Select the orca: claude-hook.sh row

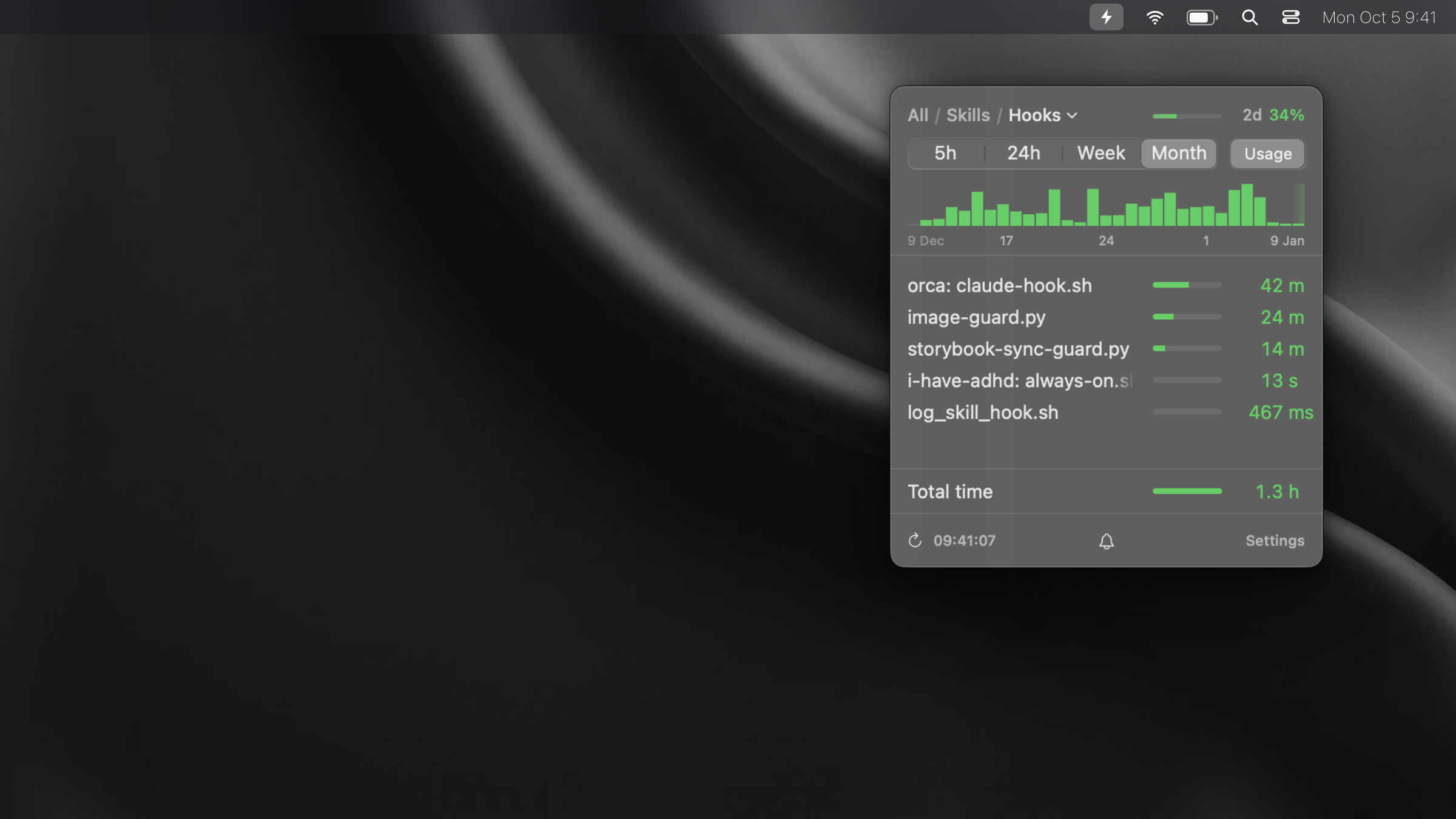1106,285
